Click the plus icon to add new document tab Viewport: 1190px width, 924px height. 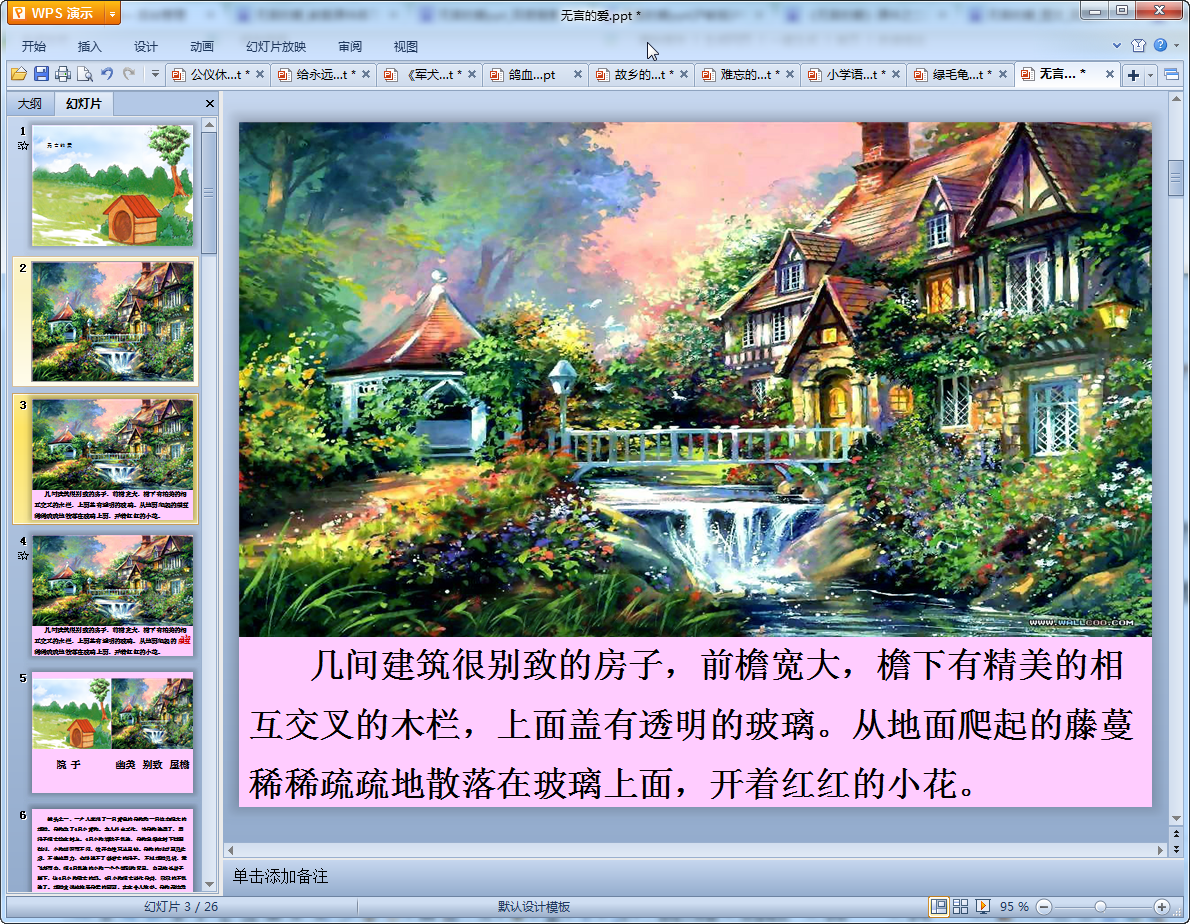1133,74
